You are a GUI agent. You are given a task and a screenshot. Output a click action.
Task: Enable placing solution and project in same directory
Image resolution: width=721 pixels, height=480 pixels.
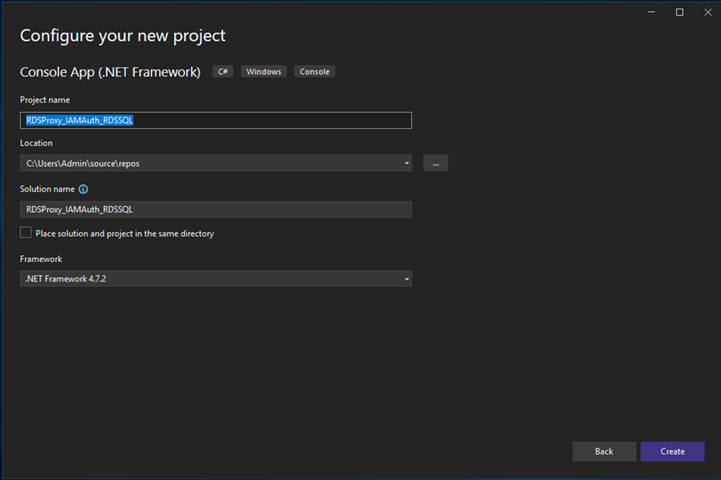(x=26, y=233)
